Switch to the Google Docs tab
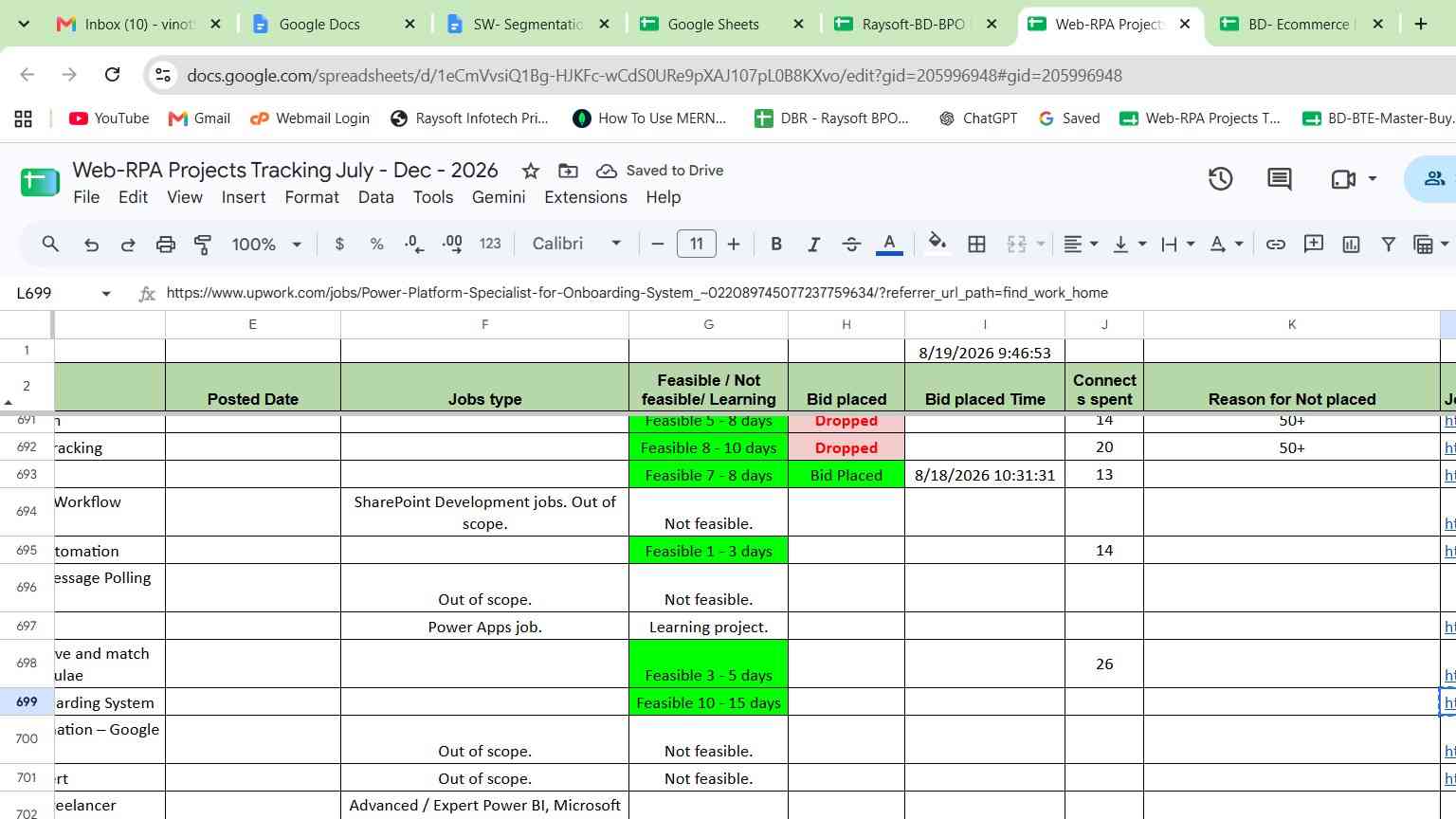The image size is (1456, 819). point(333,24)
